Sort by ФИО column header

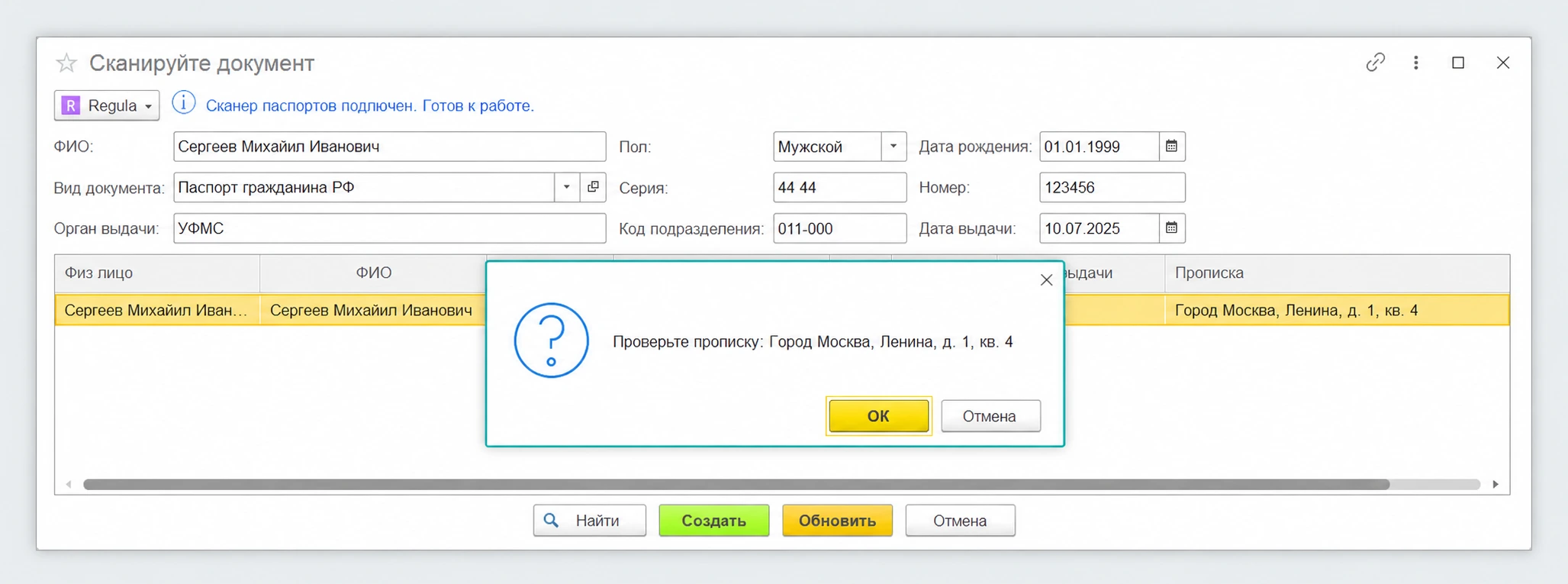373,273
